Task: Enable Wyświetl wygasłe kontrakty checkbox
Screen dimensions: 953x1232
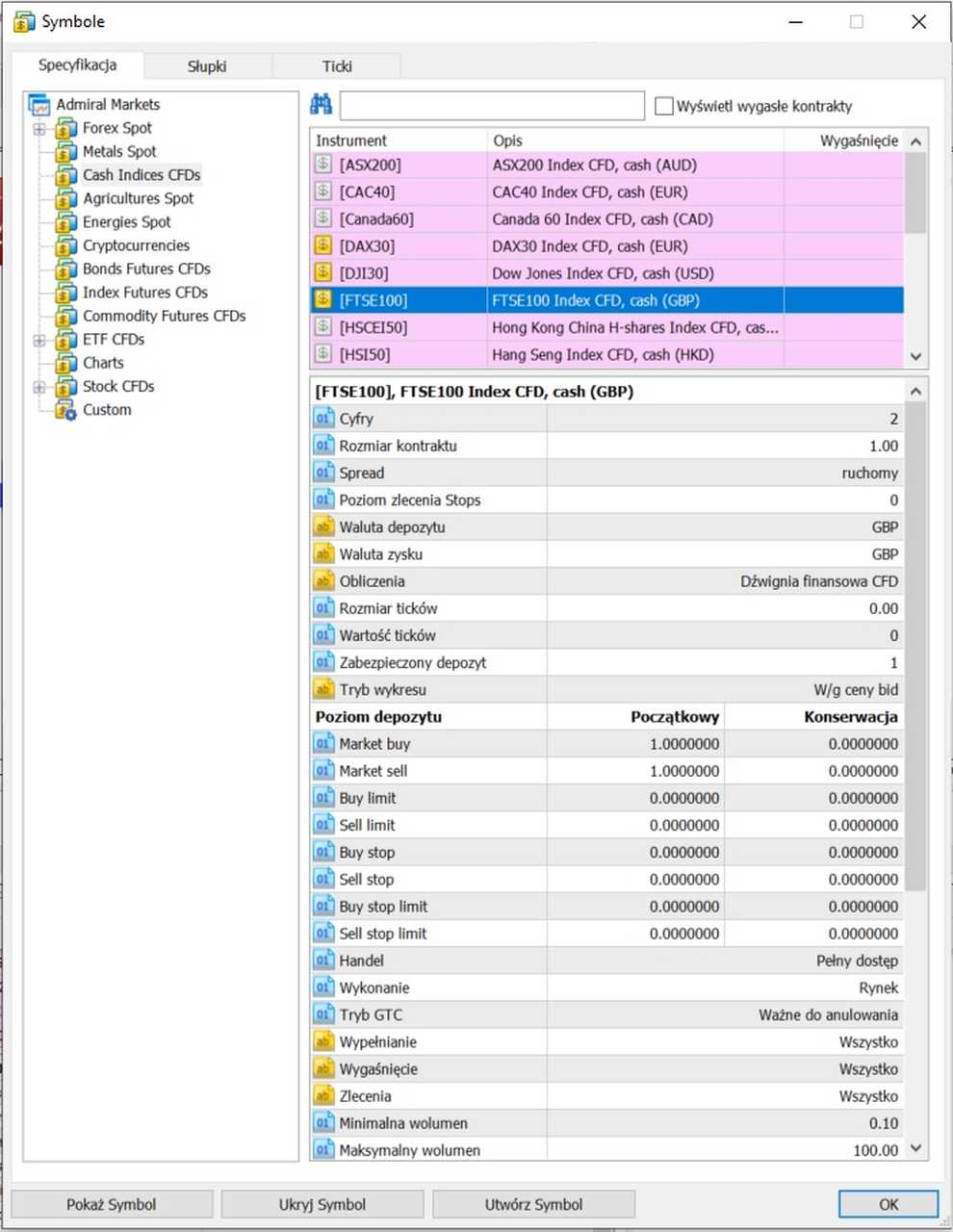Action: pos(663,106)
